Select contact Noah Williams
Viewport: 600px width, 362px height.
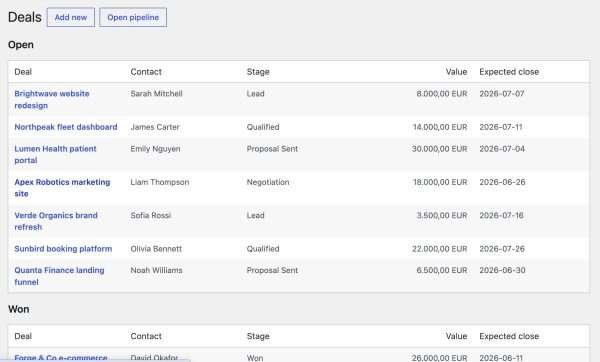[156, 270]
